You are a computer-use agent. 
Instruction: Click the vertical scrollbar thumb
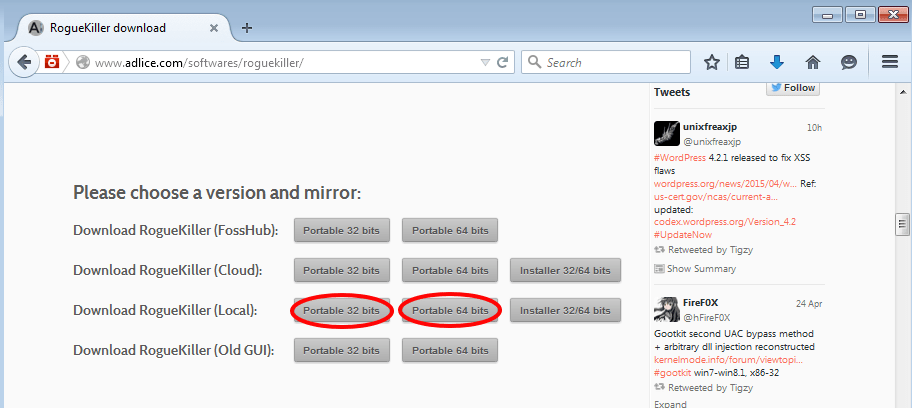click(x=903, y=224)
